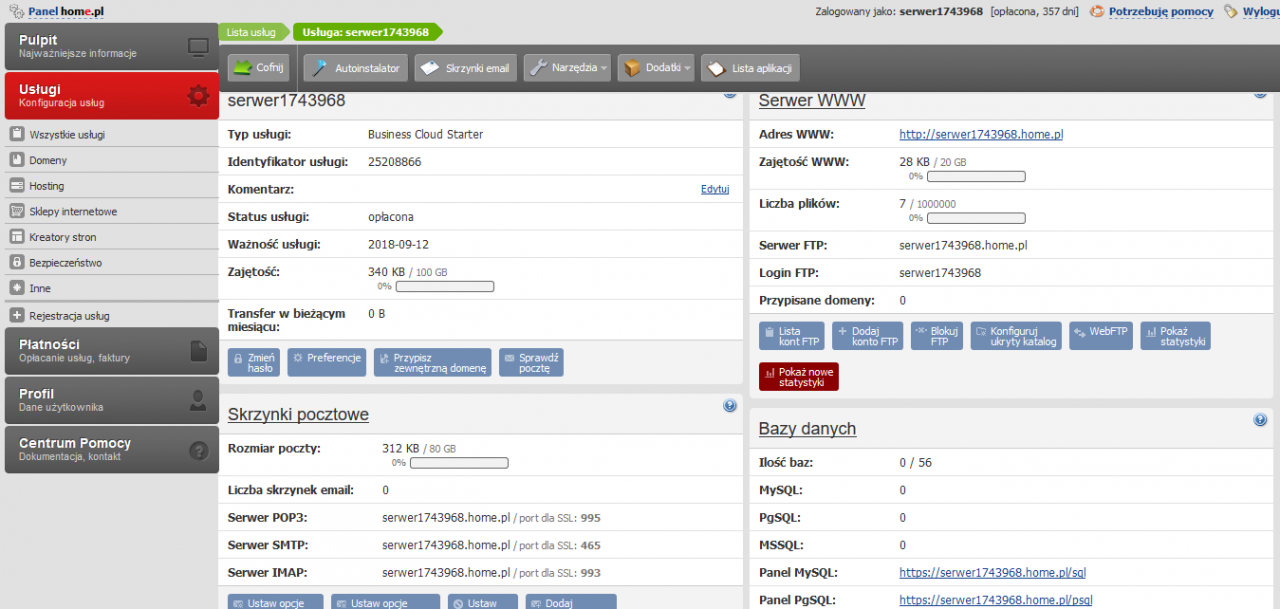Open Lista kont FTP
The image size is (1280, 609).
pos(792,336)
